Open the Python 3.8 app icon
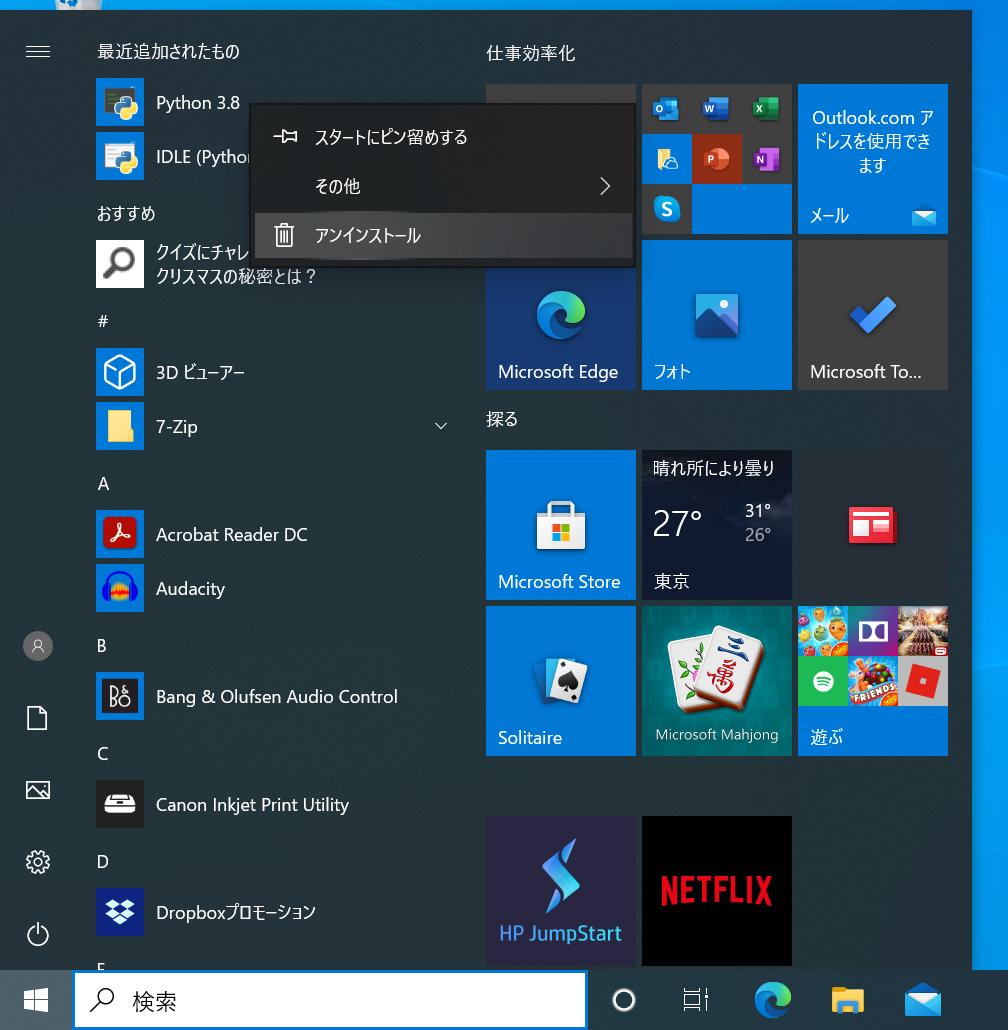Screen dimensions: 1008x1030 click(120, 102)
